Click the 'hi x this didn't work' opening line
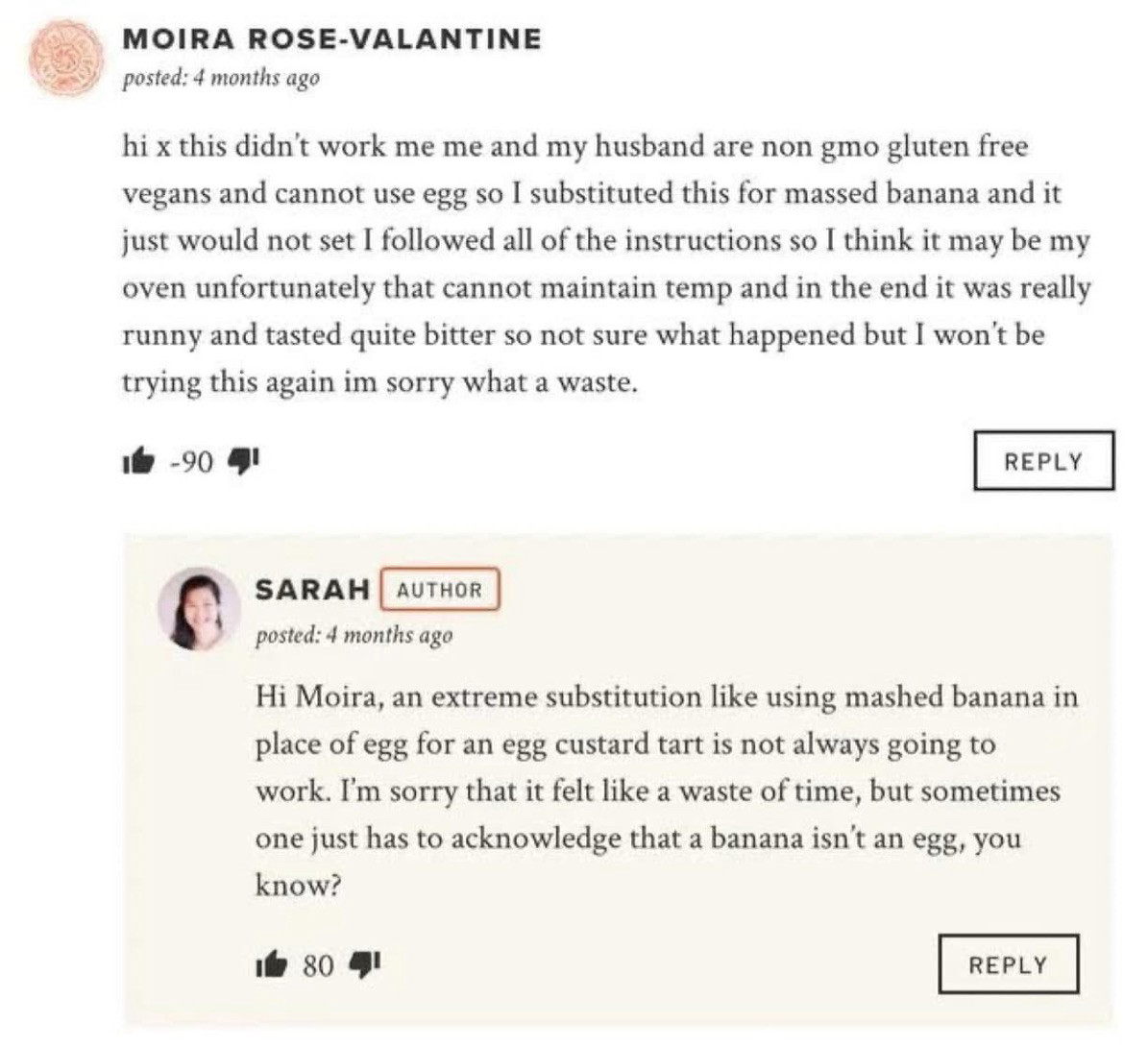 click(574, 147)
